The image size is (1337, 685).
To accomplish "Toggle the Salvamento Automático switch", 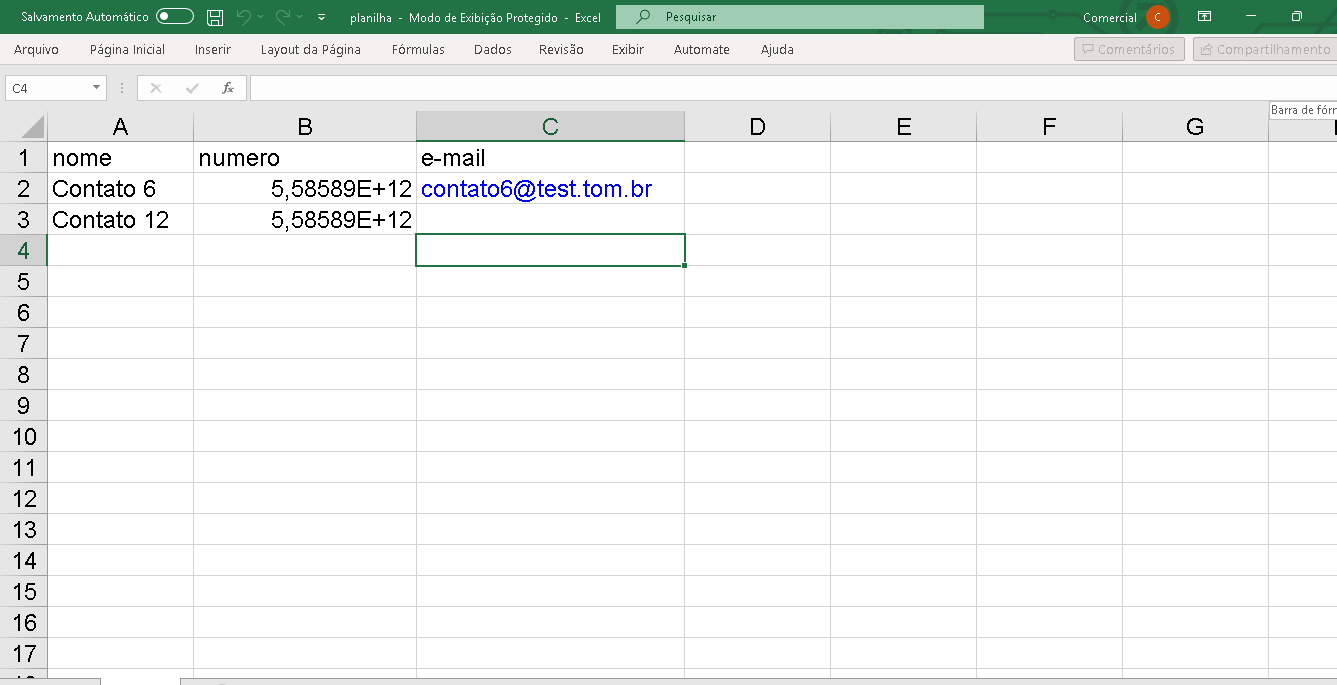I will pyautogui.click(x=175, y=17).
